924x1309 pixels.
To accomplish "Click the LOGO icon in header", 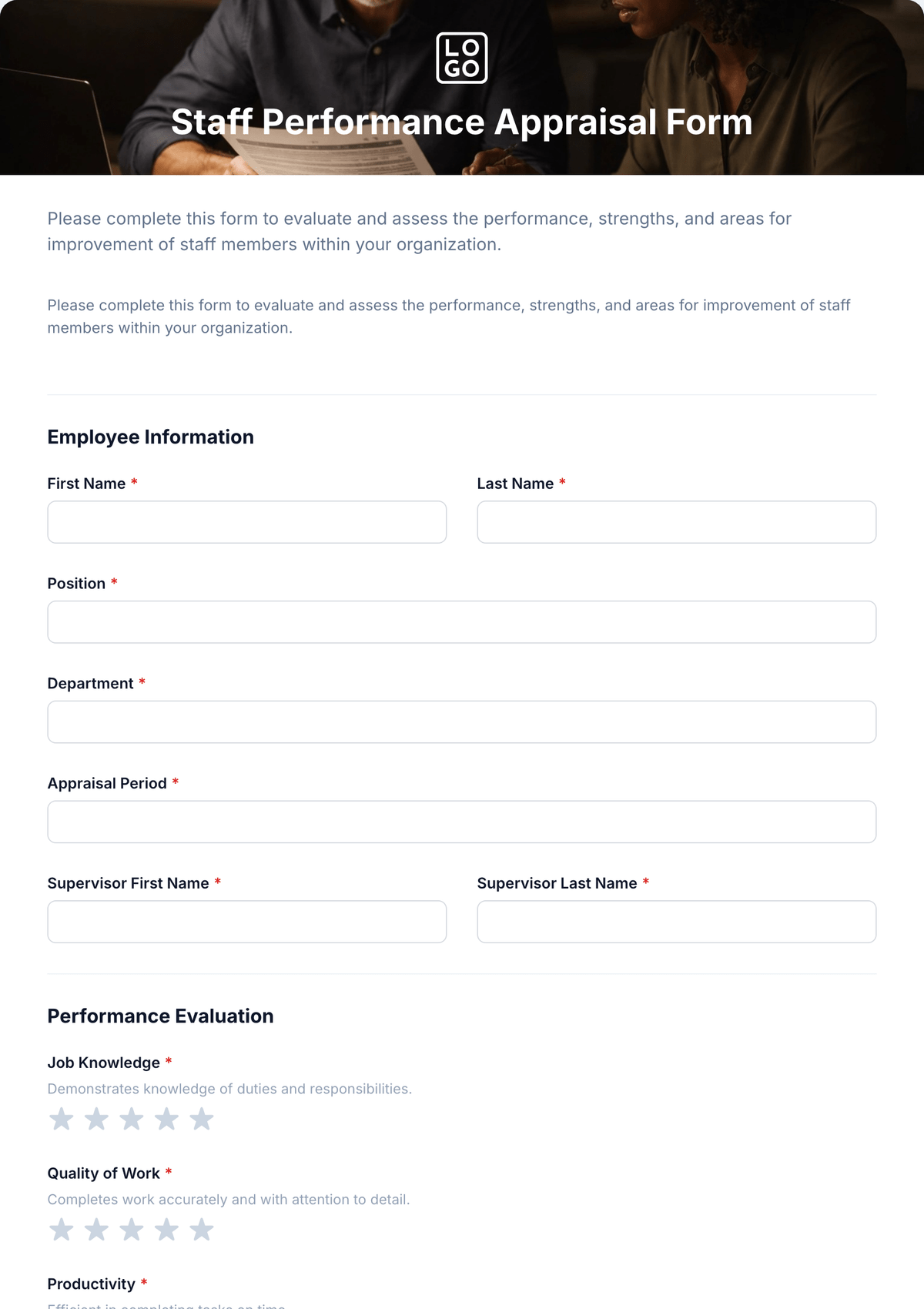I will click(x=462, y=58).
